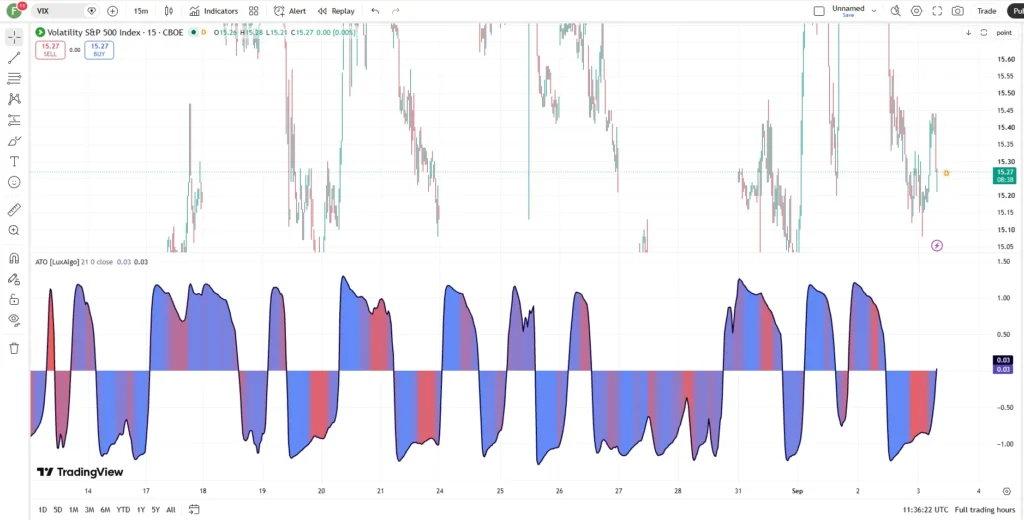
Task: Click the remove objects trash icon
Action: click(14, 348)
